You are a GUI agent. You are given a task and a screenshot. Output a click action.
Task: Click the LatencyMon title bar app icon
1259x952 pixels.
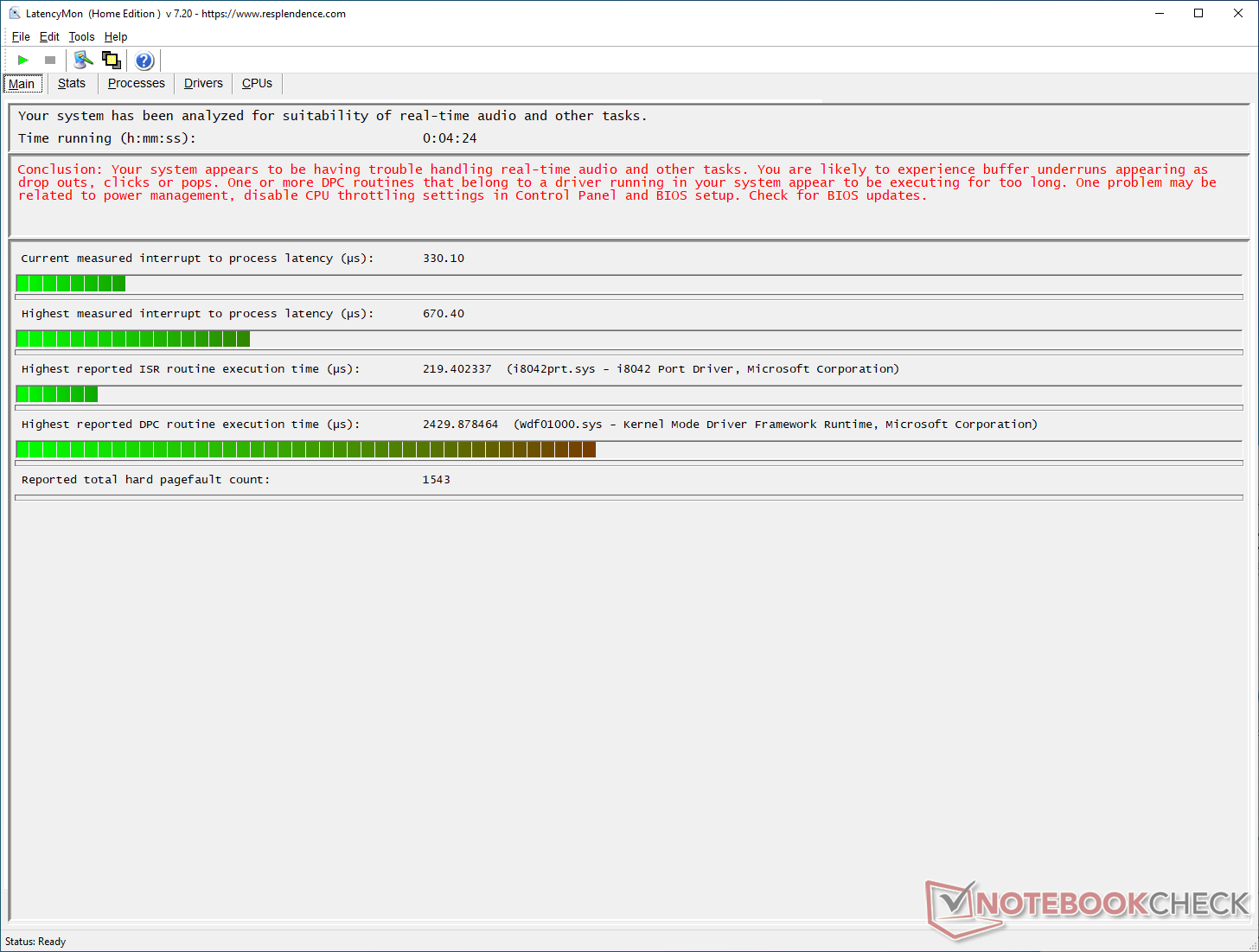click(x=14, y=14)
